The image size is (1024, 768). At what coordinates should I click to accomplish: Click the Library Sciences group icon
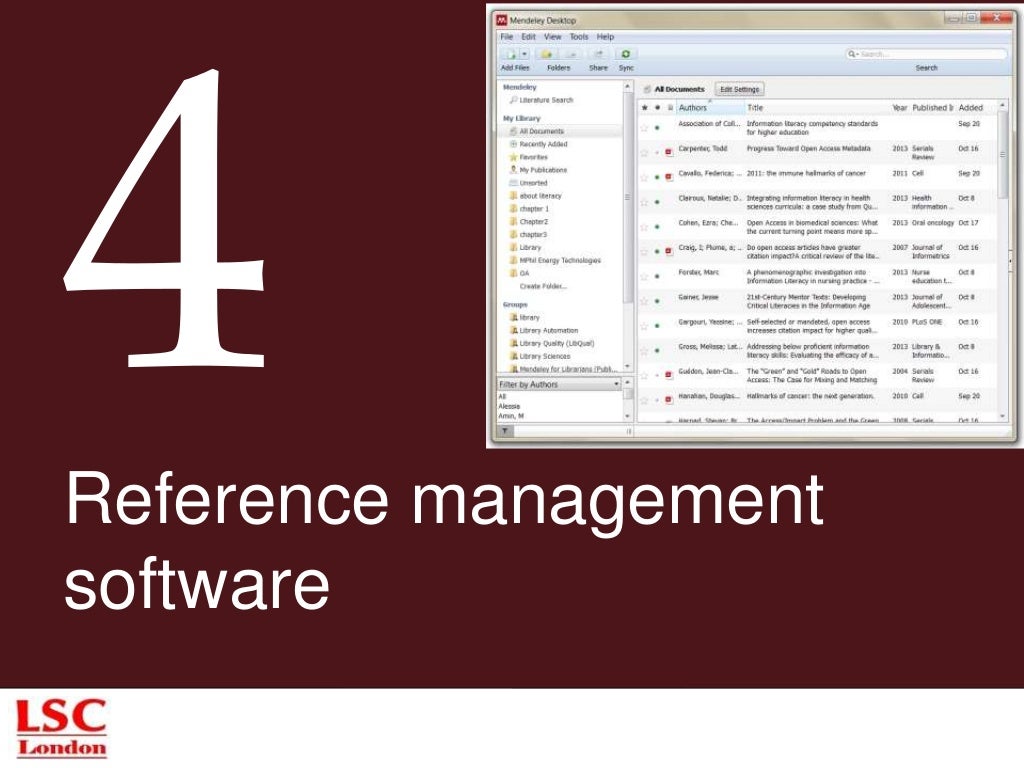coord(514,357)
